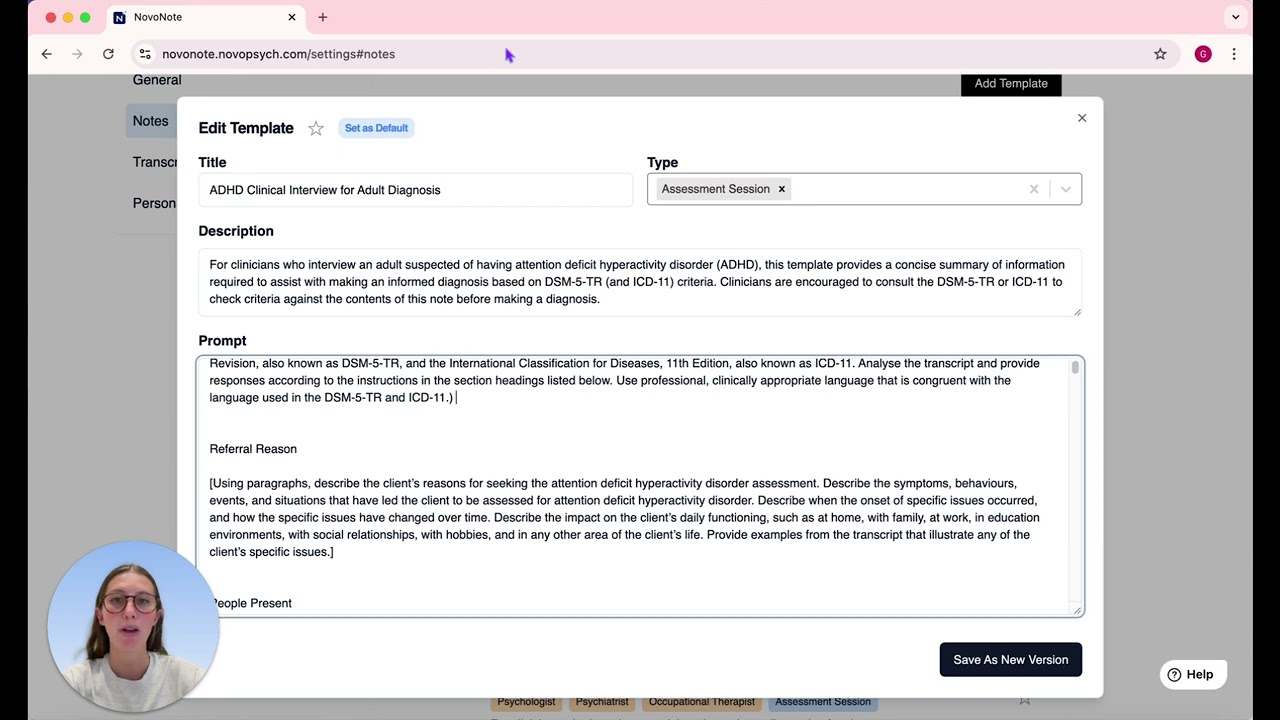Click the Psychiatrist tag below dialog

coord(602,702)
